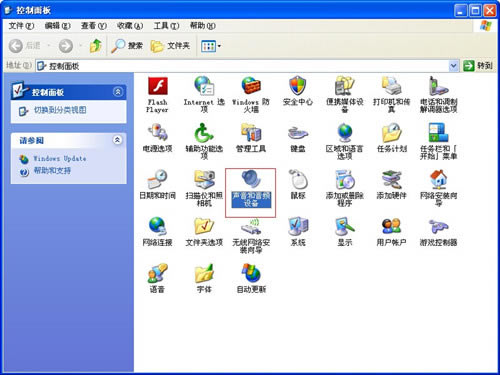
Task: Collapse the 控制面板 side panel section
Action: pyautogui.click(x=118, y=92)
